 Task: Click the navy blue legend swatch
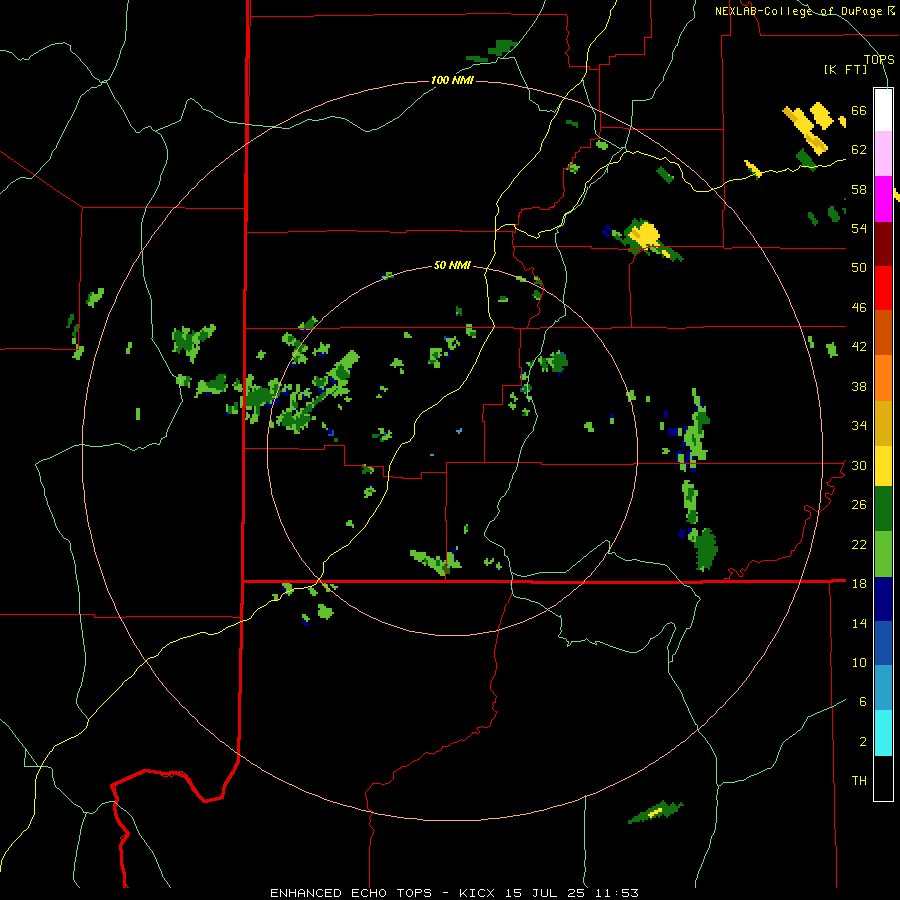[883, 599]
